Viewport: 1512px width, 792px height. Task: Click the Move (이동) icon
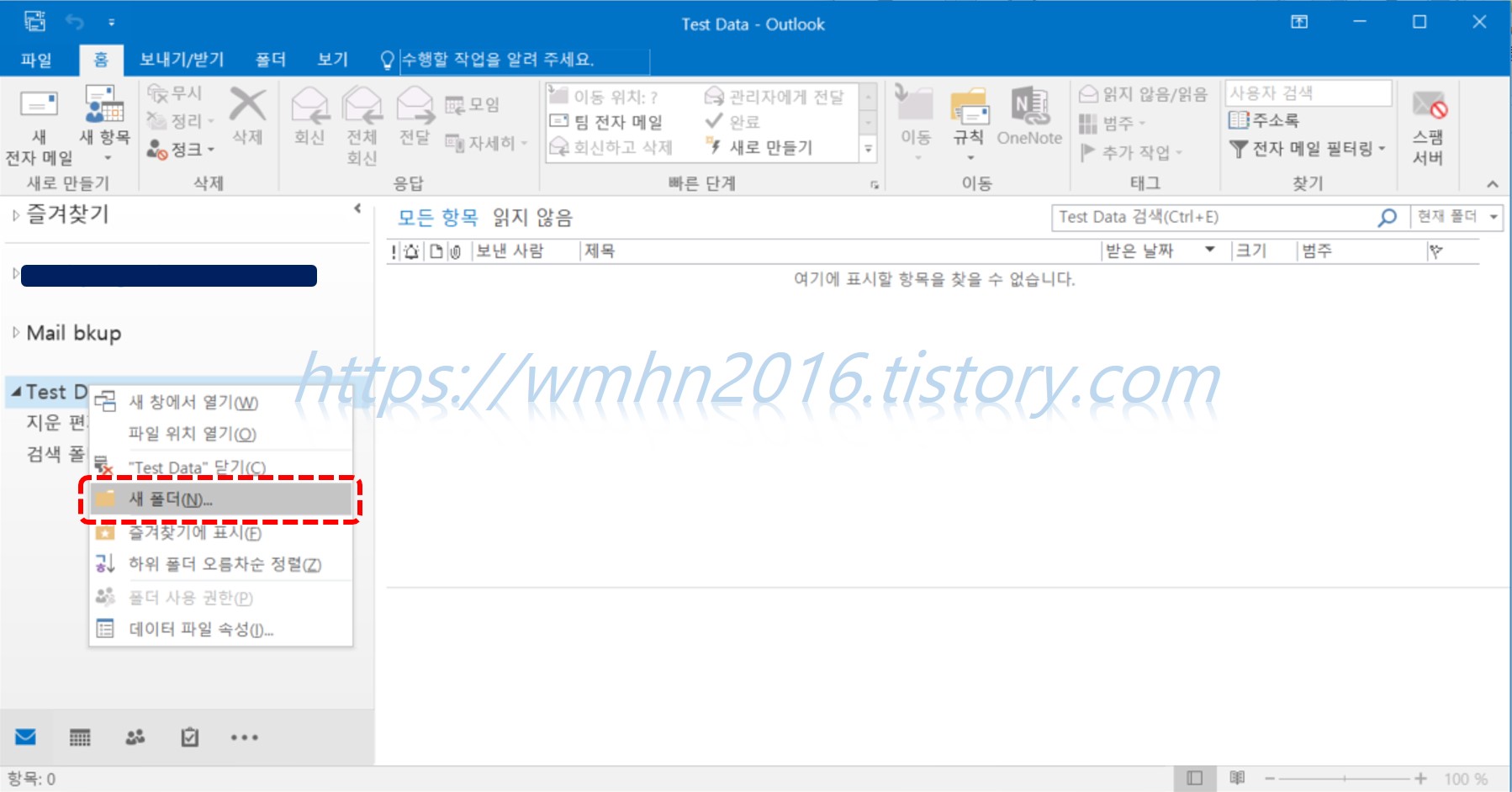pyautogui.click(x=915, y=103)
